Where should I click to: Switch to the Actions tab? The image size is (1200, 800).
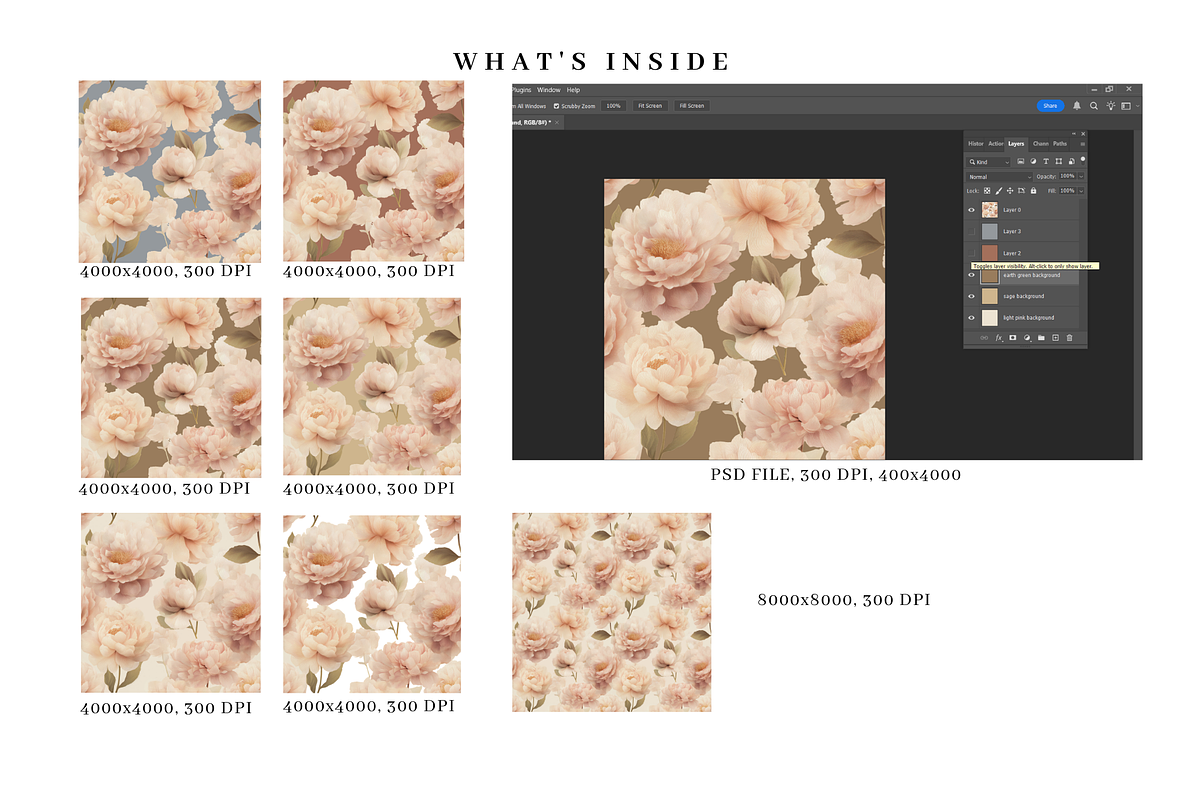(x=996, y=144)
